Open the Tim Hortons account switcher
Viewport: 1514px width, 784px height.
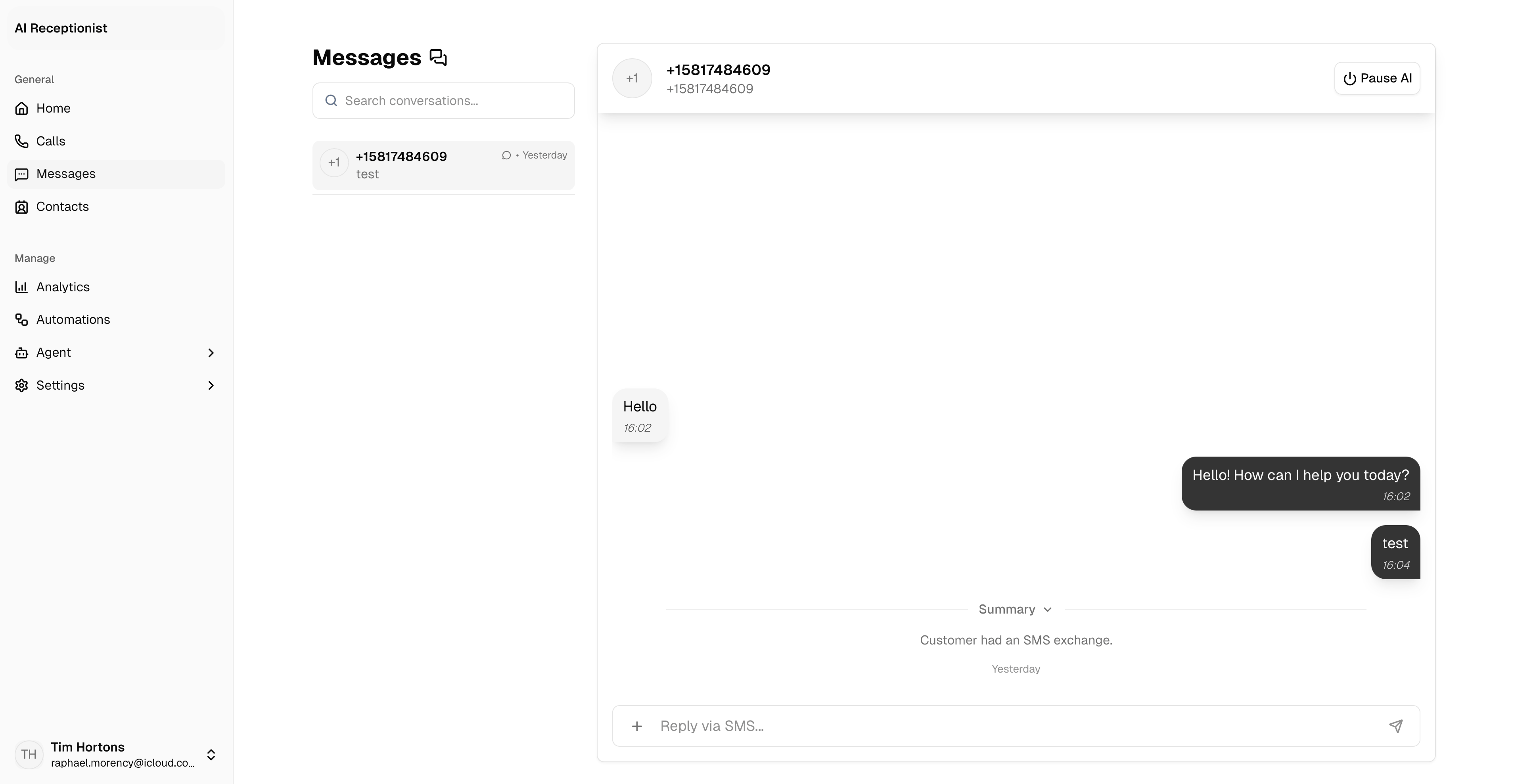coord(116,755)
